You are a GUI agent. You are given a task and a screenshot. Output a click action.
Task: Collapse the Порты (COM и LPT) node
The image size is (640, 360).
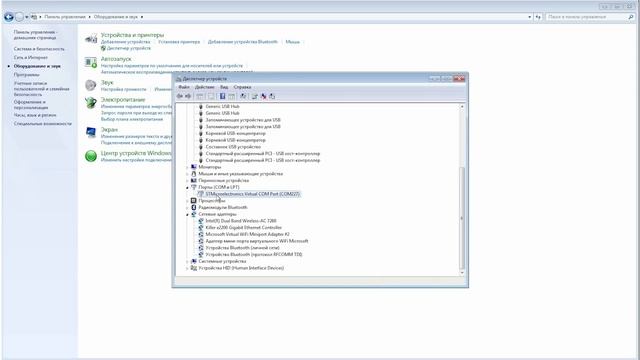click(x=187, y=187)
